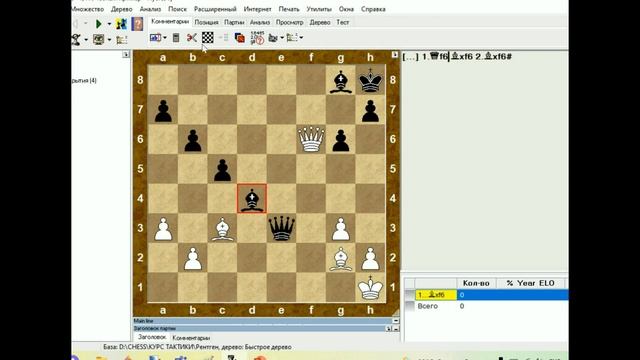Screen dimensions: 640x360
Task: Click the % Year ELO column header
Action: [530, 283]
